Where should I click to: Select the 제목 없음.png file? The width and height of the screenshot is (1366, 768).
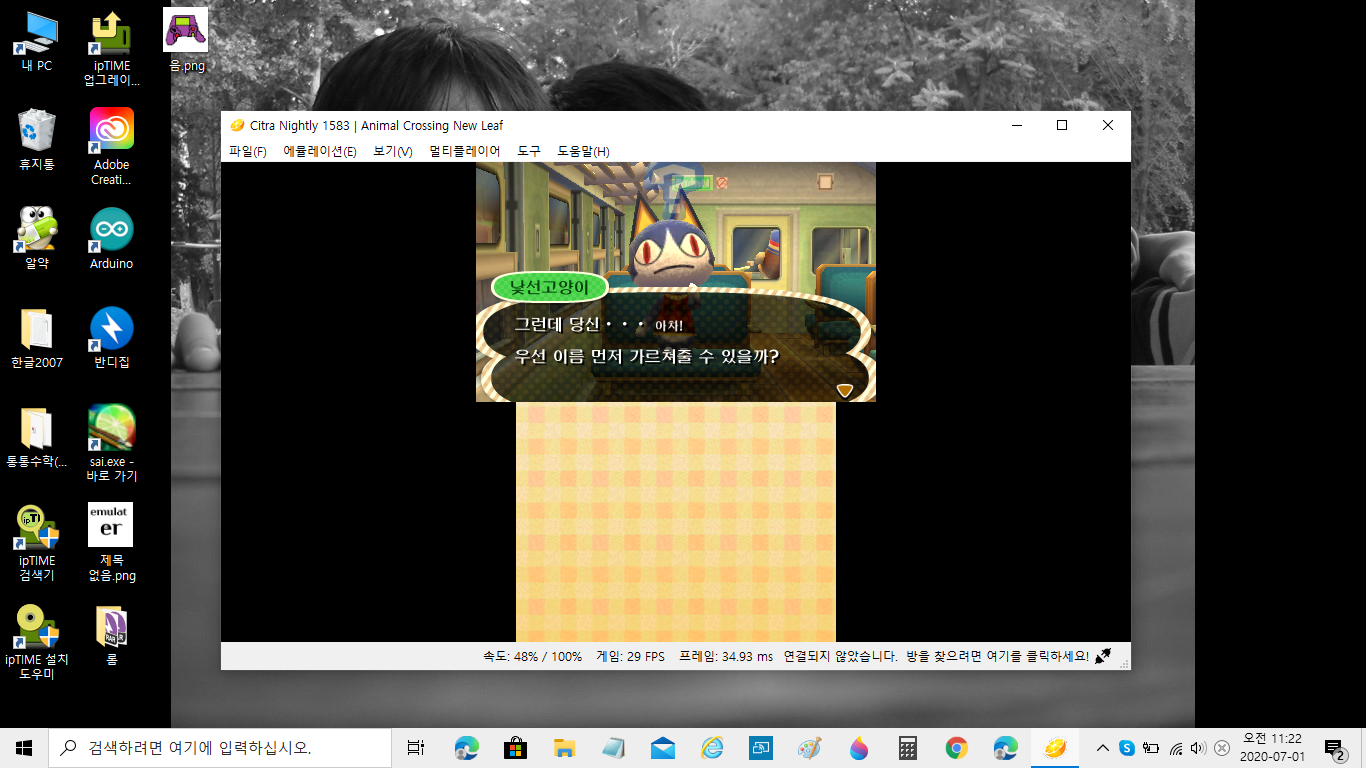click(x=111, y=542)
